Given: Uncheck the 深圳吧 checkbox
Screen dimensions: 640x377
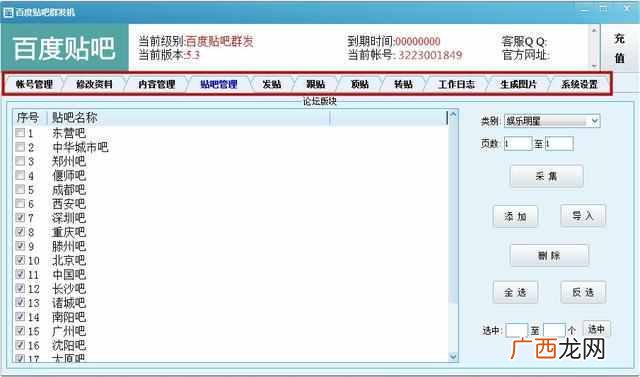Looking at the screenshot, I should pos(20,217).
